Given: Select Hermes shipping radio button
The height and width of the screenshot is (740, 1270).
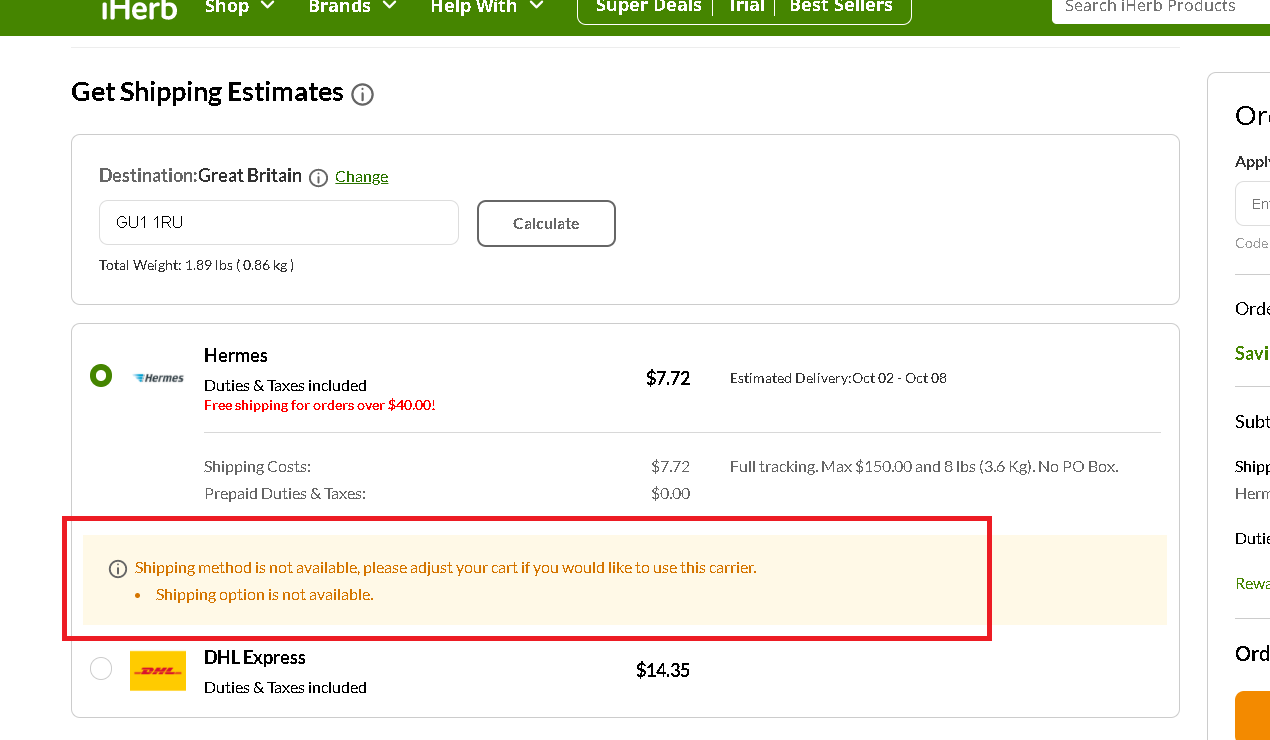Looking at the screenshot, I should [x=101, y=376].
